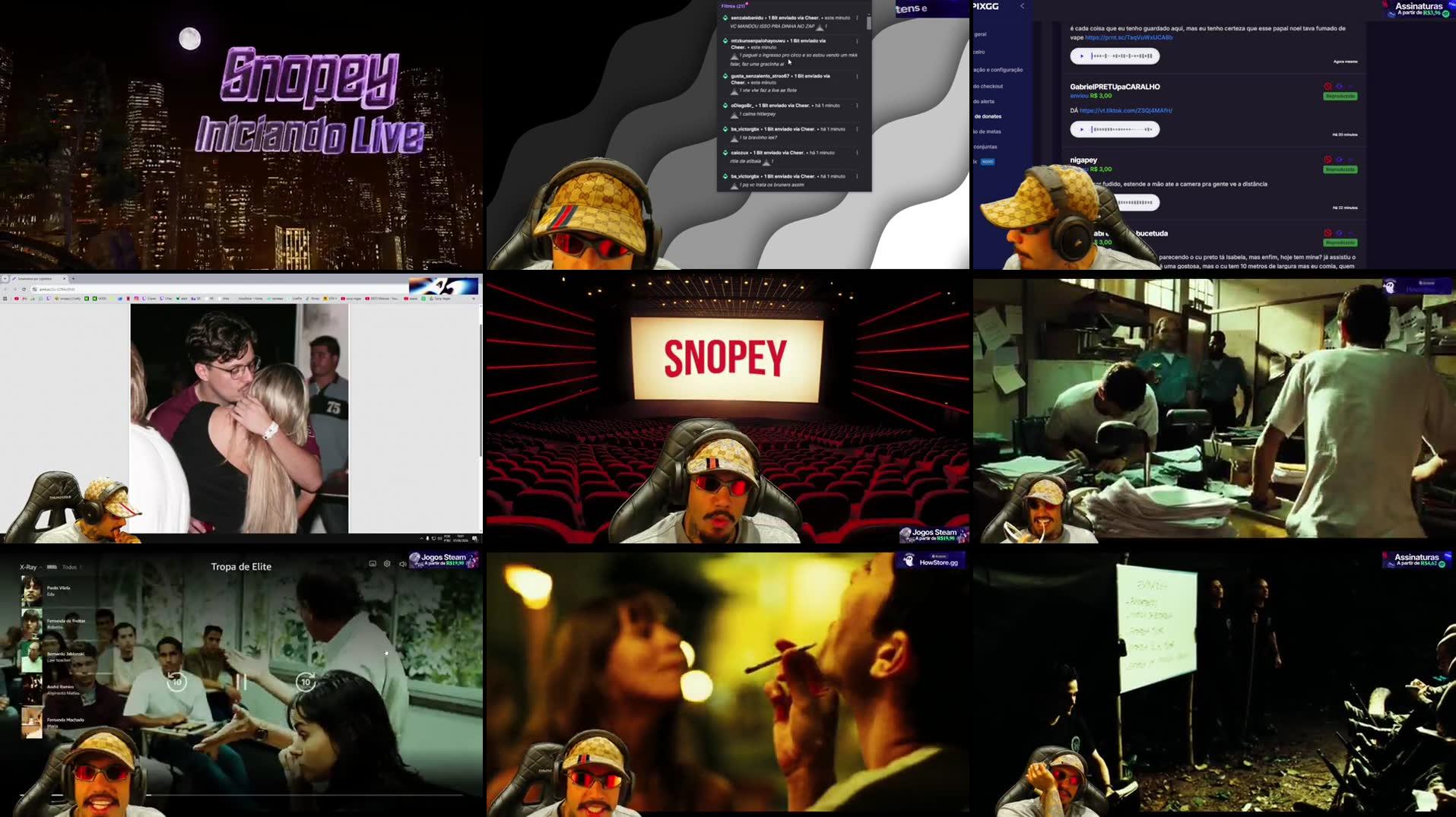Open the André Ramiro cast thumbnail
1456x817 pixels.
[x=31, y=689]
